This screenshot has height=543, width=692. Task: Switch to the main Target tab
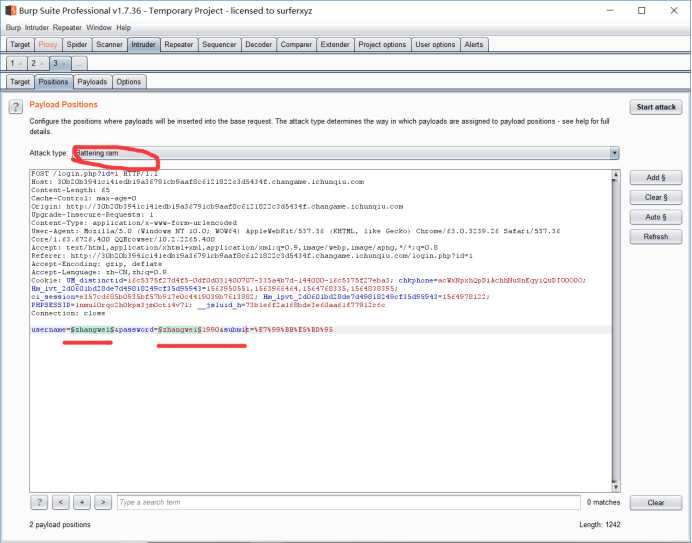[x=20, y=45]
